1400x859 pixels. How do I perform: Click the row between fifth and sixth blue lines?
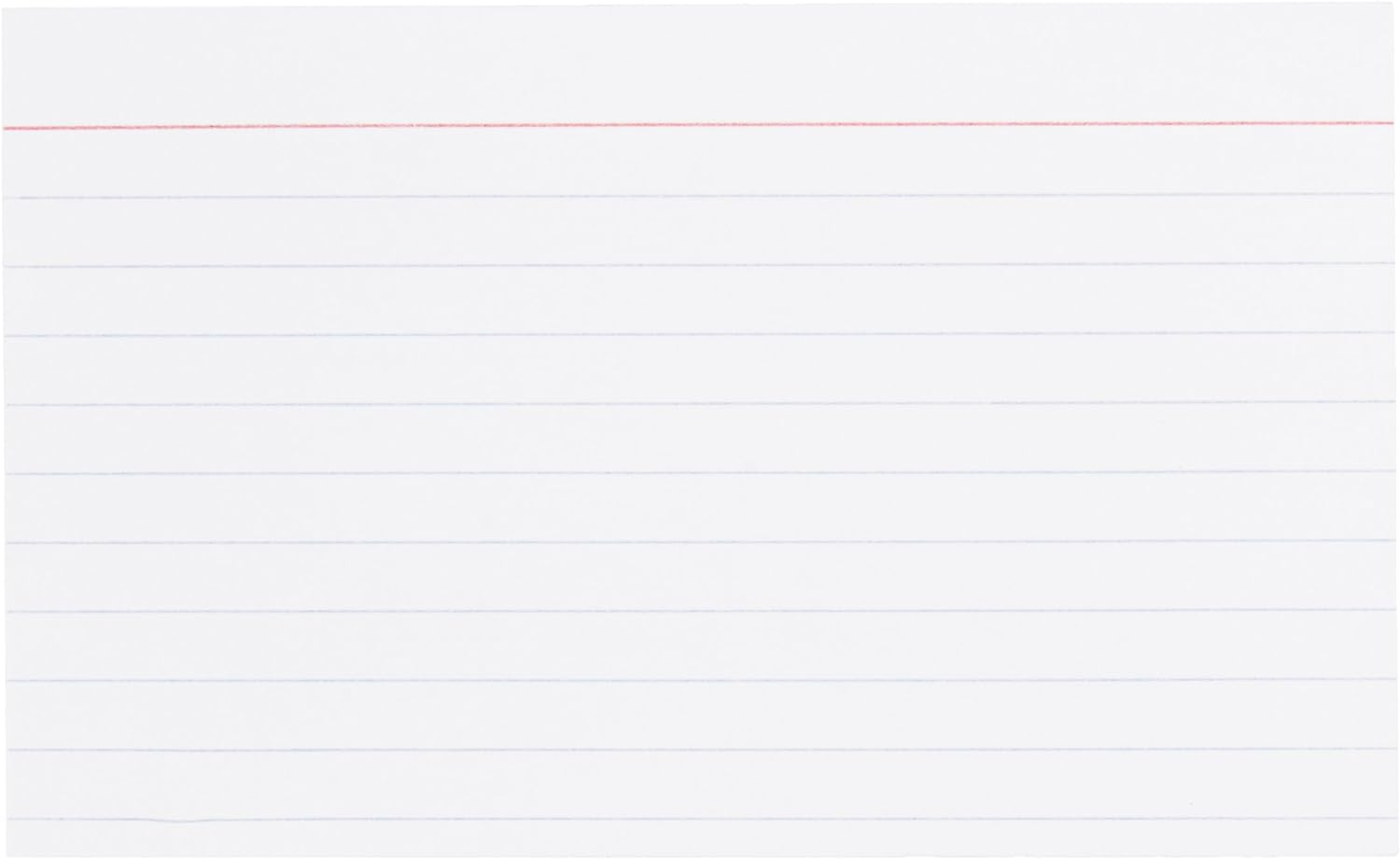tap(698, 507)
